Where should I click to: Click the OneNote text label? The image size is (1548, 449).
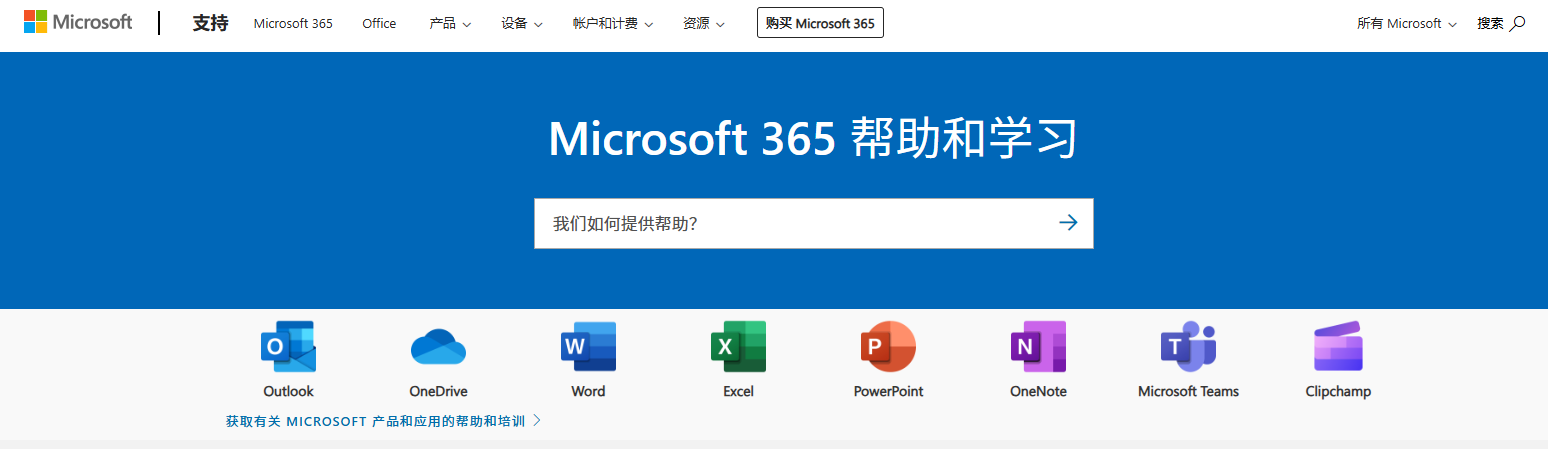coord(1038,391)
